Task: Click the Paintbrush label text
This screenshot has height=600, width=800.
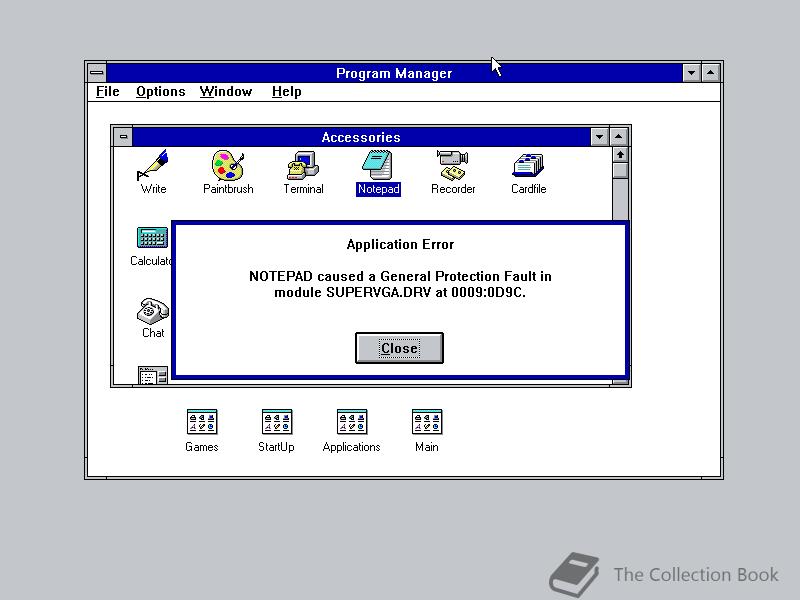Action: [228, 189]
